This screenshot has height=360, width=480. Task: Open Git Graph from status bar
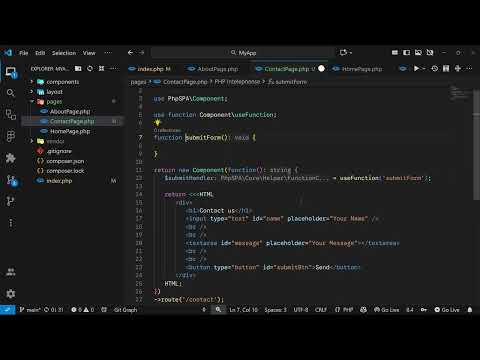tap(126, 310)
